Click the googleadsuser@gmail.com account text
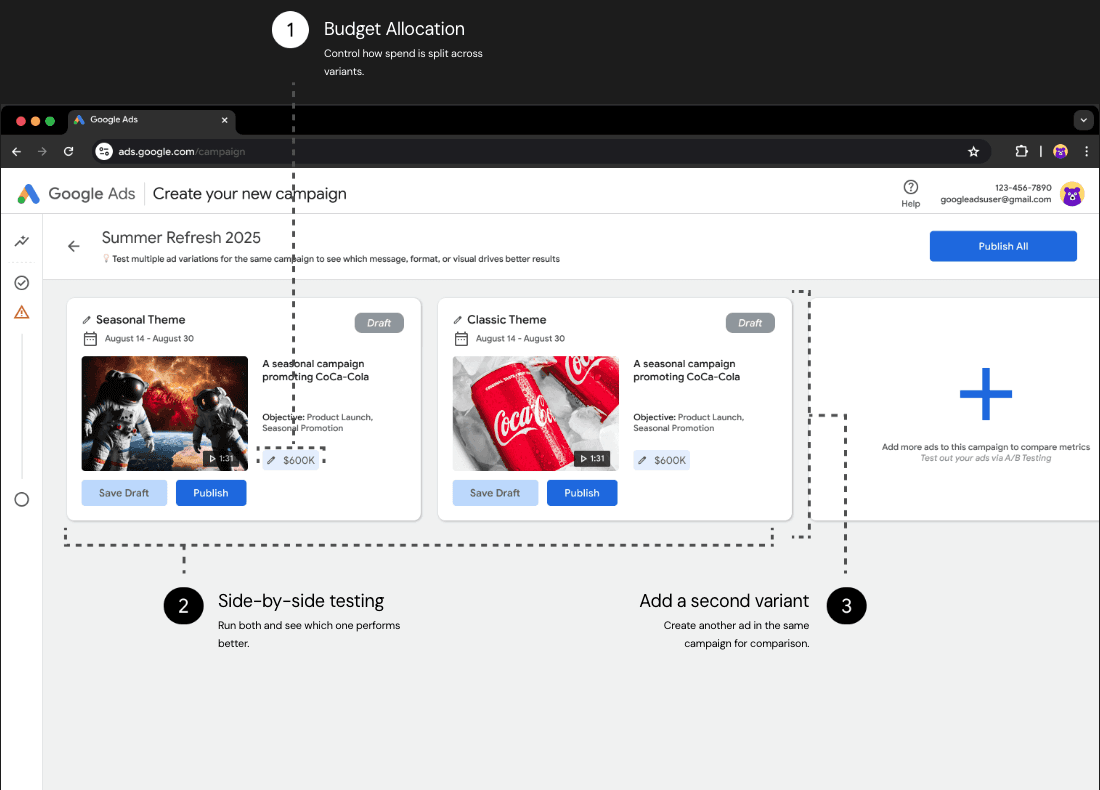The width and height of the screenshot is (1100, 790). tap(995, 199)
